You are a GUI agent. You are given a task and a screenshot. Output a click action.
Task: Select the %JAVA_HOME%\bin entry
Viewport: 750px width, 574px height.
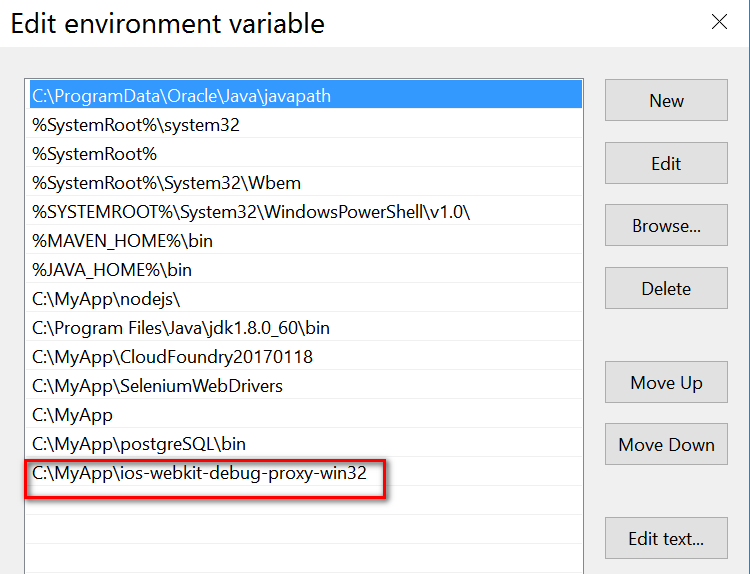point(306,269)
